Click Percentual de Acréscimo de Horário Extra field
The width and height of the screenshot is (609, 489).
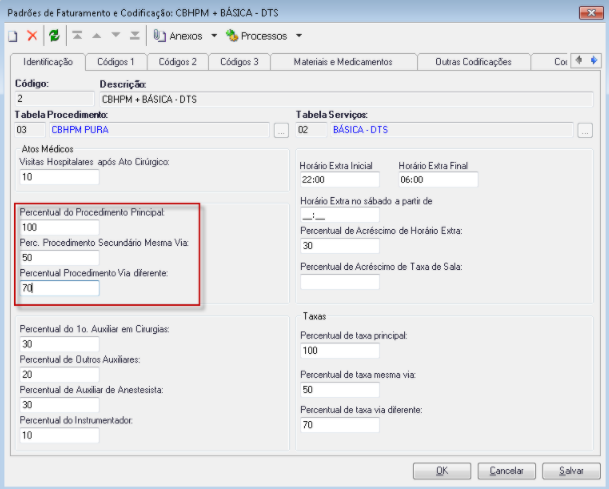point(340,246)
